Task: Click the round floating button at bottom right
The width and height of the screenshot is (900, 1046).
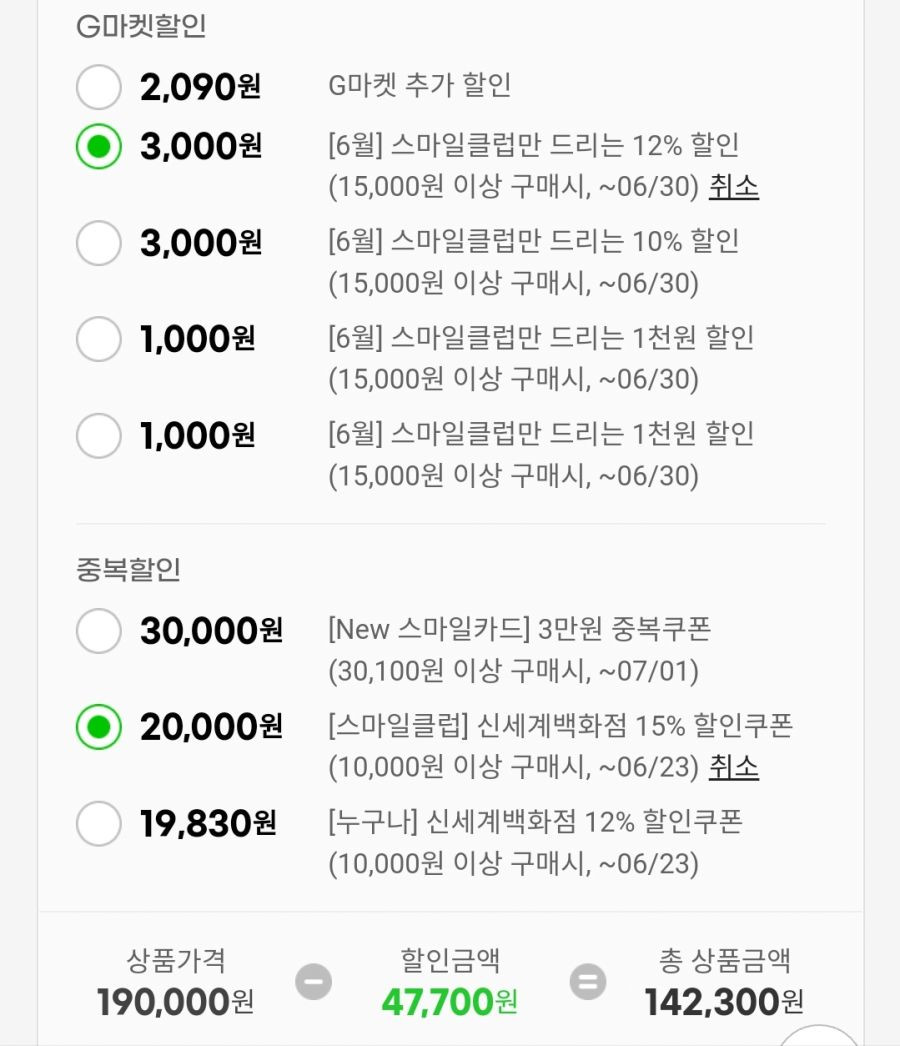Action: point(819,1037)
